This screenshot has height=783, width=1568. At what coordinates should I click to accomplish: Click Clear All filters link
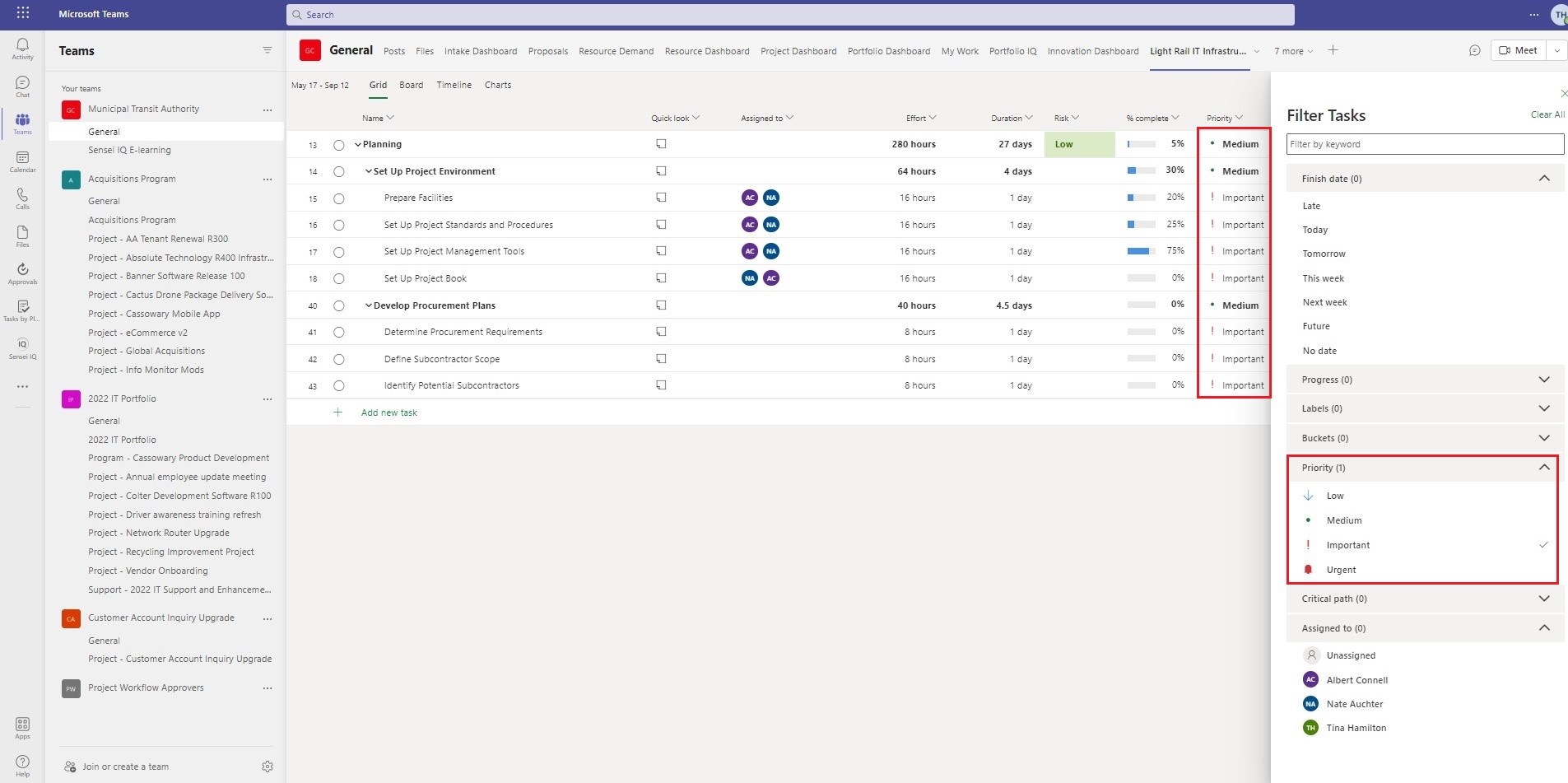click(x=1547, y=114)
